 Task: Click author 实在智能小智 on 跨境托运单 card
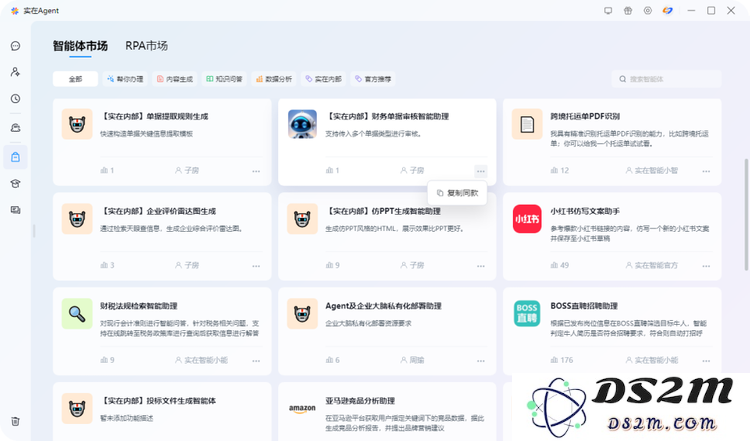tap(651, 171)
